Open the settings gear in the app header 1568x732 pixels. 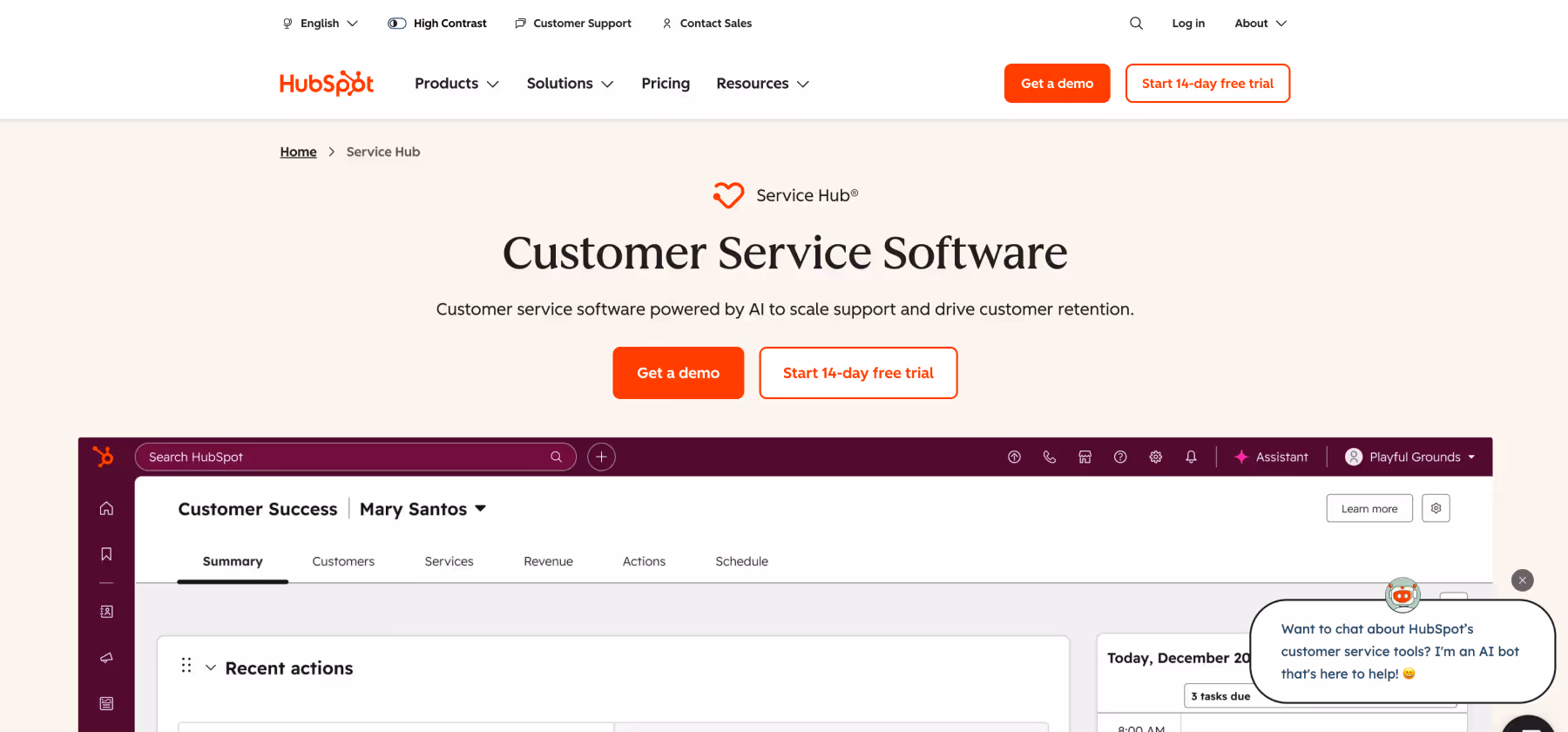pos(1156,457)
